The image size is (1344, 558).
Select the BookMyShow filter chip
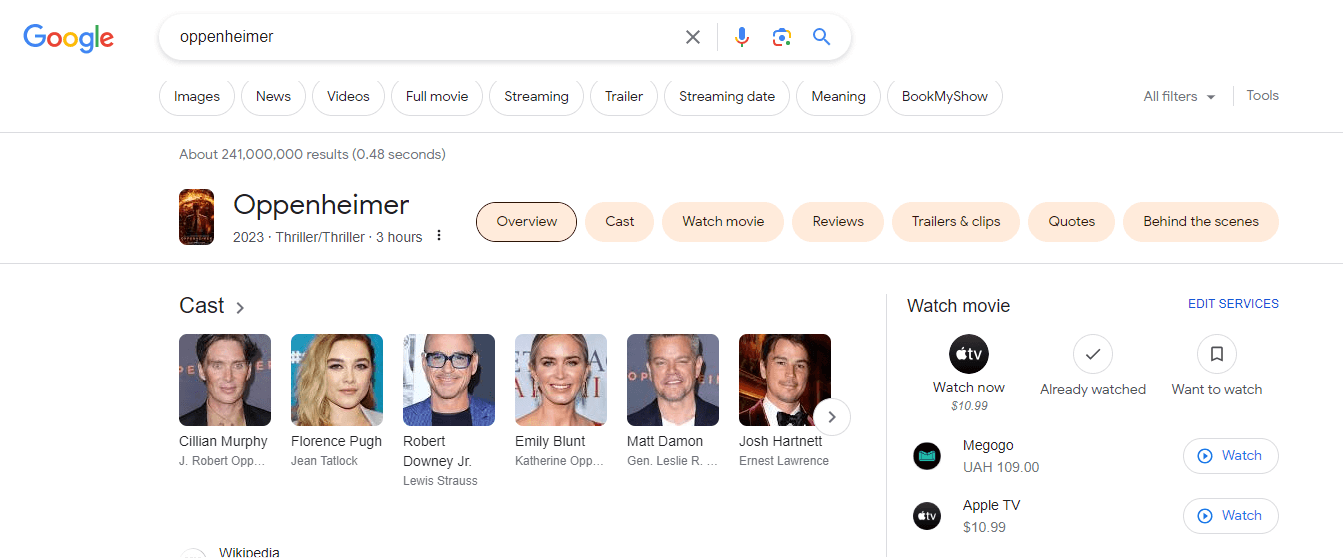click(x=945, y=97)
